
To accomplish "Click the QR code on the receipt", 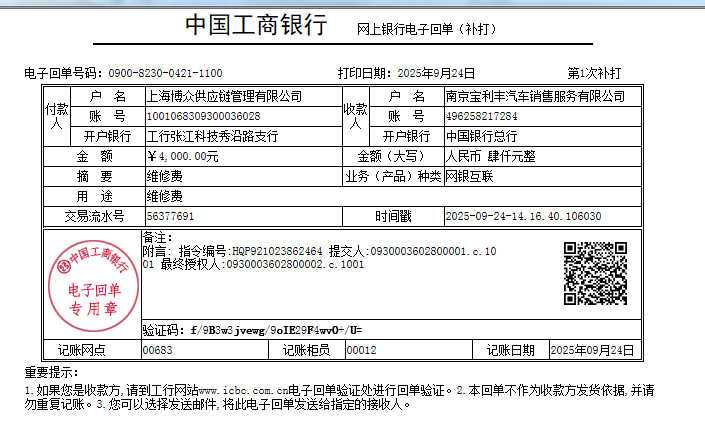I will pos(594,272).
